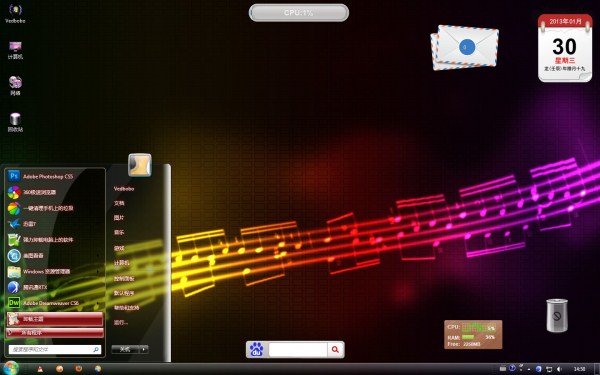This screenshot has height=375, width=600.
Task: Launch Adobe Dreamweaver CS6 entry
Action: [54, 303]
